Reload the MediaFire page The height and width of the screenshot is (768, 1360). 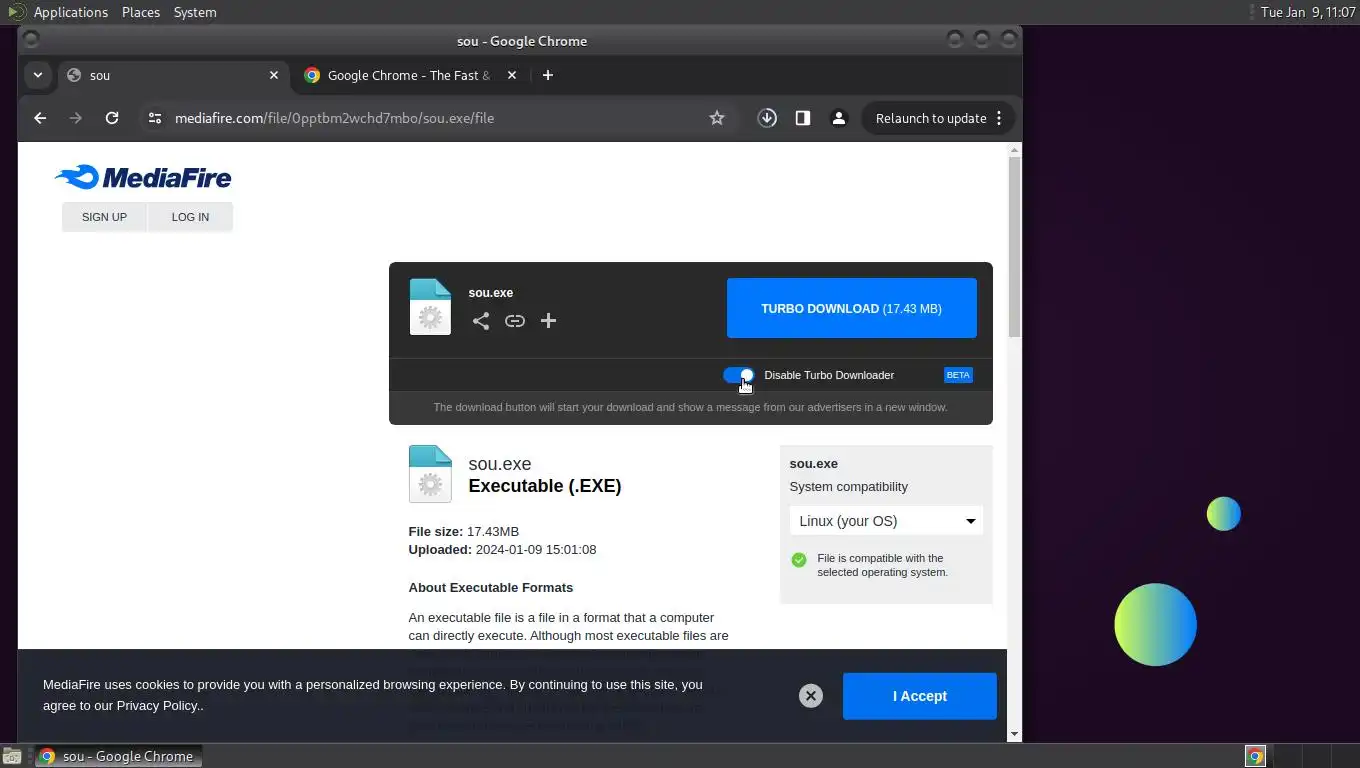click(x=112, y=118)
